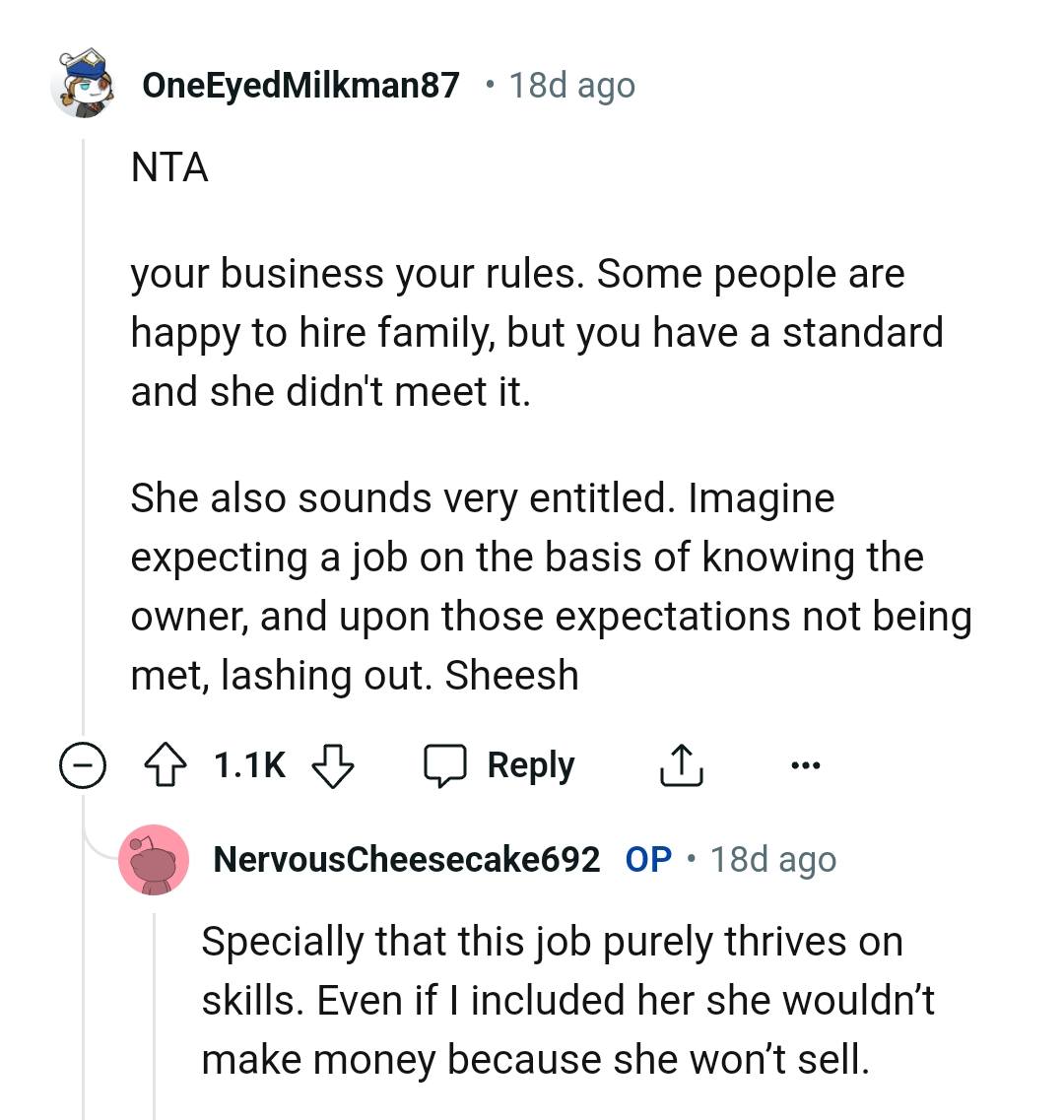Open the overflow menu on the NTA comment
1064x1120 pixels.
805,764
